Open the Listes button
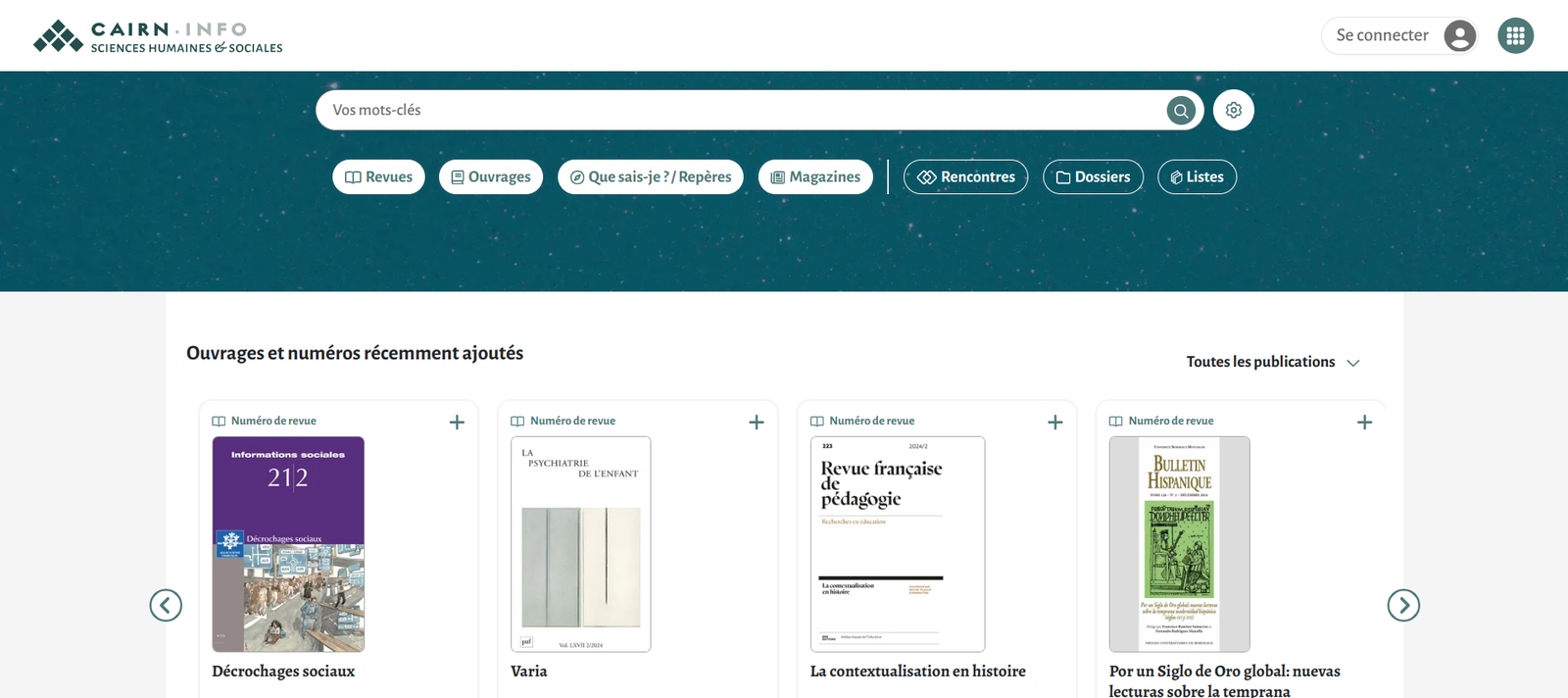This screenshot has height=698, width=1568. [1197, 177]
